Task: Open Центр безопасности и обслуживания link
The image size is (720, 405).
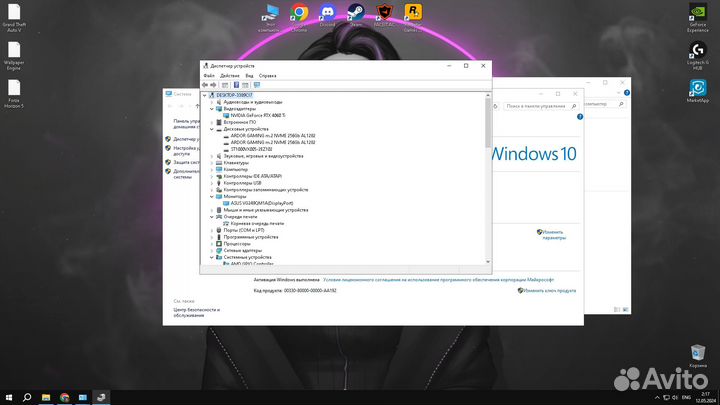Action: (197, 313)
